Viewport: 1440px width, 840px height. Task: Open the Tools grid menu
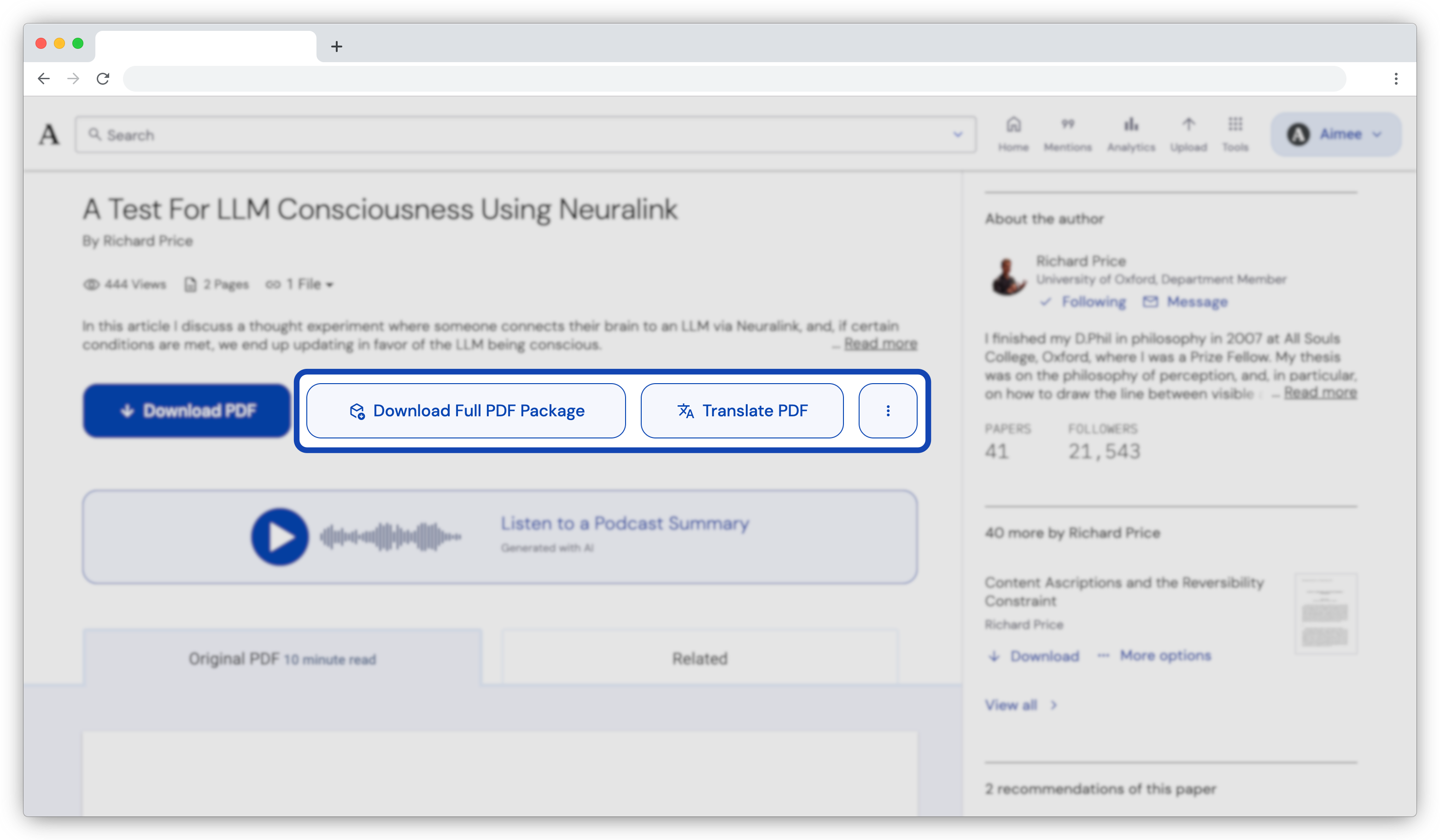pos(1235,134)
